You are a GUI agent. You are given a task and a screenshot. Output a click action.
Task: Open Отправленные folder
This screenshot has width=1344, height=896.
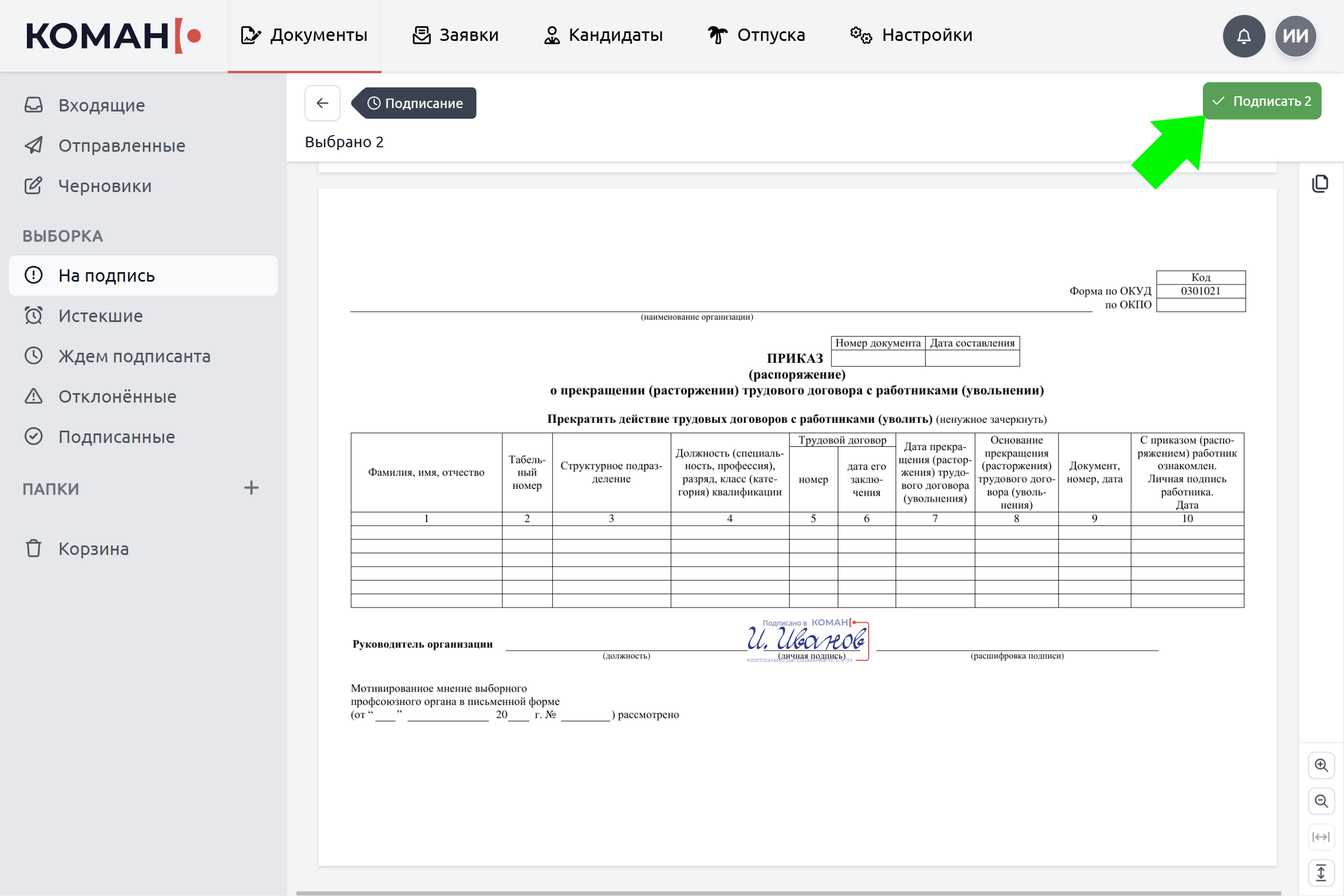click(x=143, y=146)
